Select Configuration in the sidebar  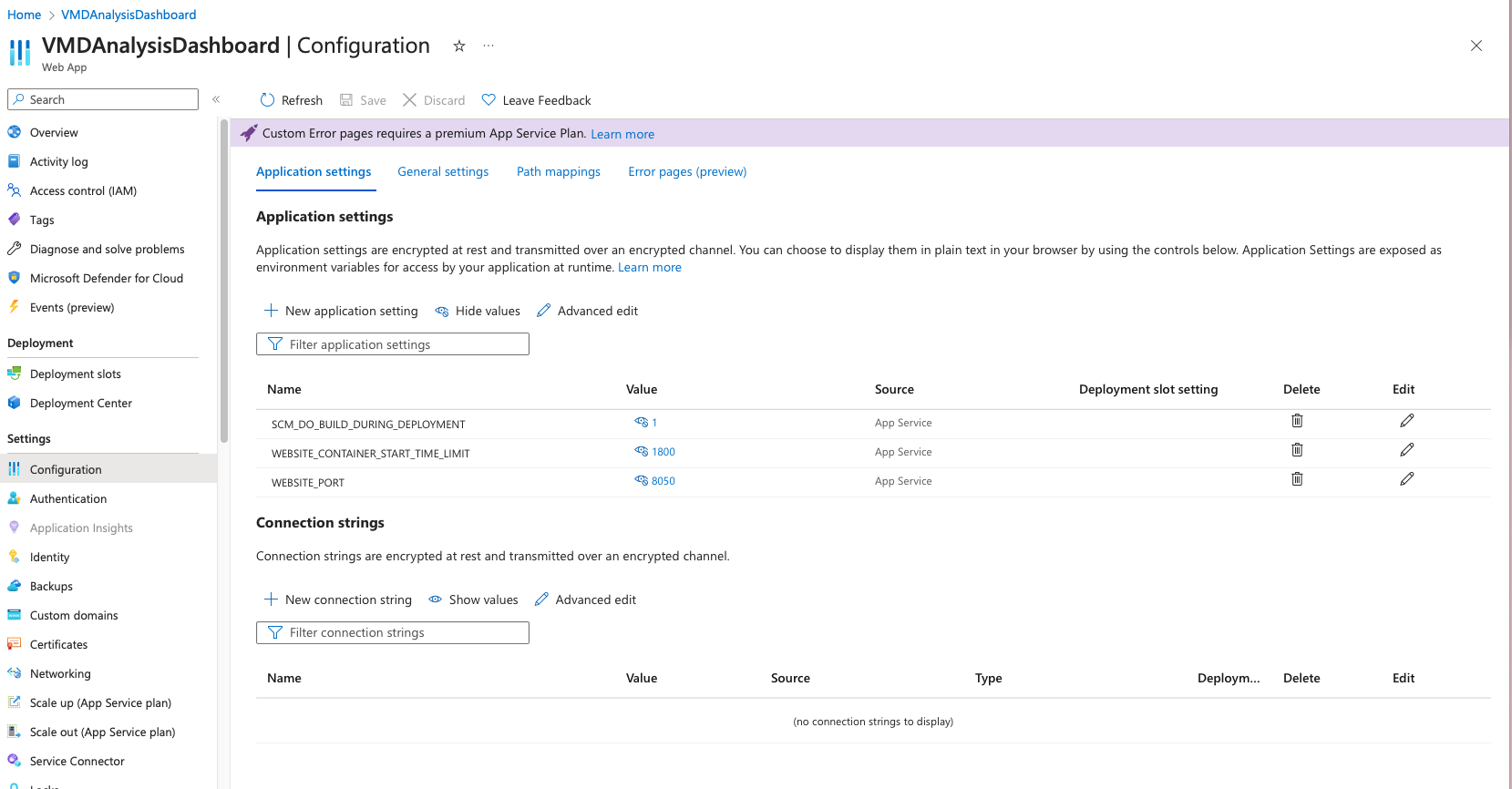[x=108, y=469]
